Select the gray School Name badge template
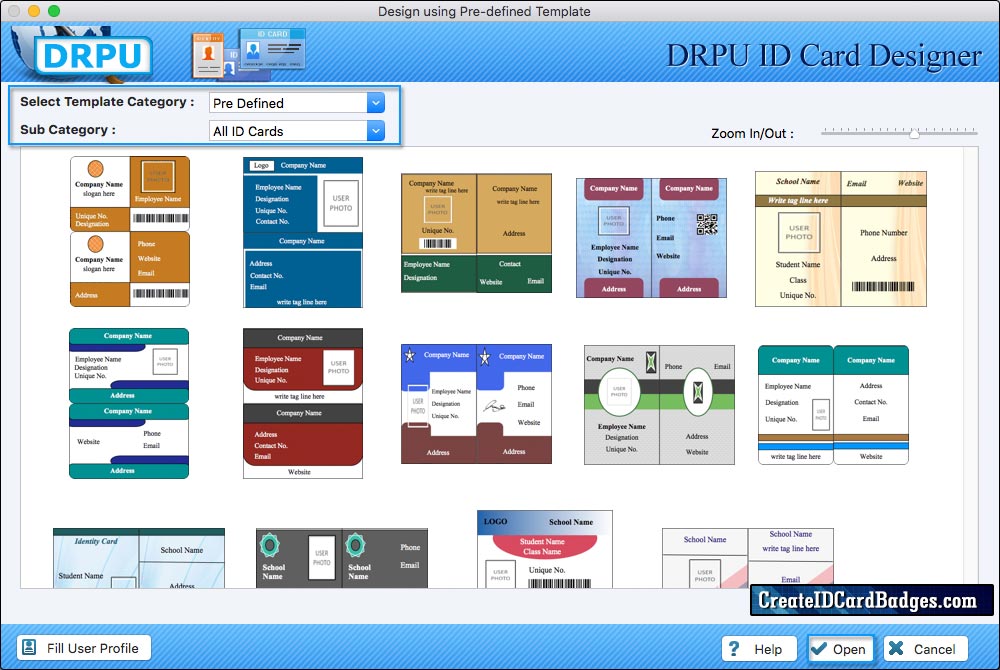 (x=342, y=558)
